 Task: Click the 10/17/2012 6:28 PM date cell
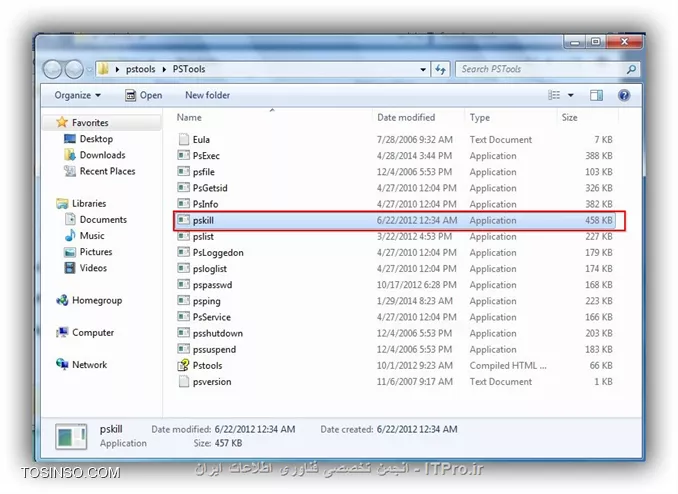click(x=416, y=285)
